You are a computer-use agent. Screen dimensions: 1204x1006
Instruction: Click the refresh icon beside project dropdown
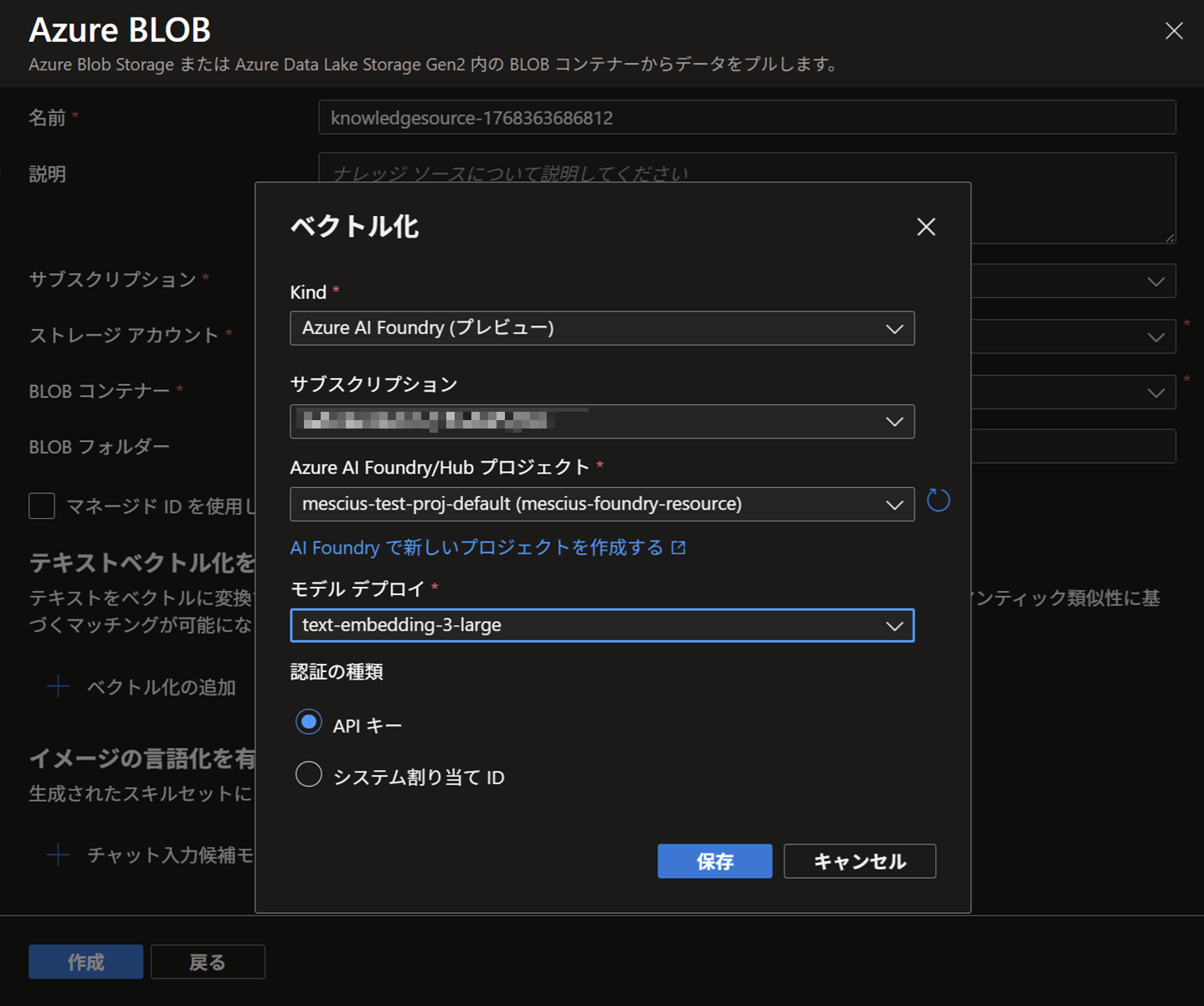(938, 501)
